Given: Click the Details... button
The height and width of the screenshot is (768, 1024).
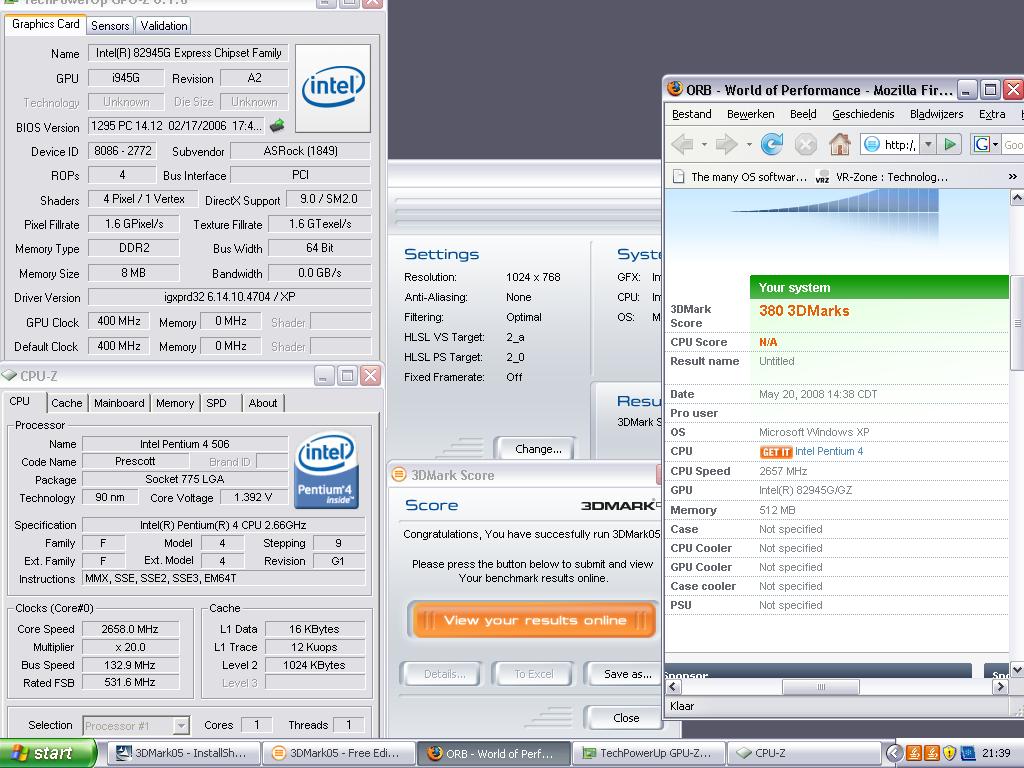Looking at the screenshot, I should pos(443,674).
